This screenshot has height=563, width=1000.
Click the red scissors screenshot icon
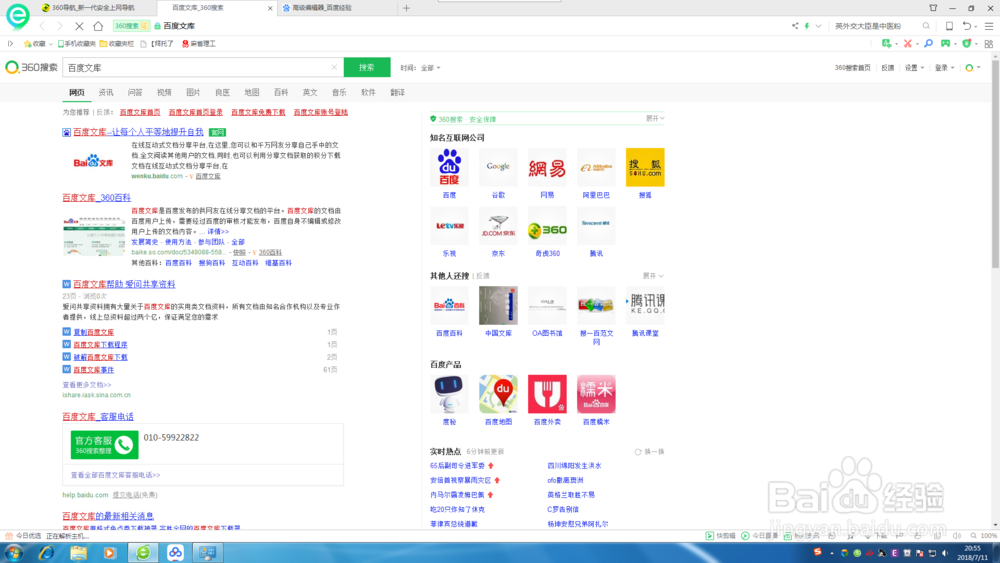pyautogui.click(x=908, y=43)
